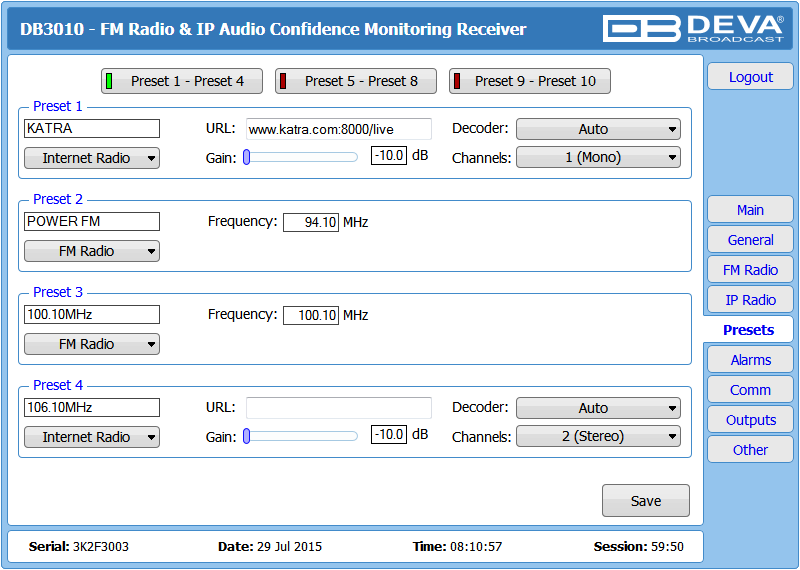This screenshot has height=570, width=800.
Task: Click the Preset 4 group label
Action: tap(57, 385)
